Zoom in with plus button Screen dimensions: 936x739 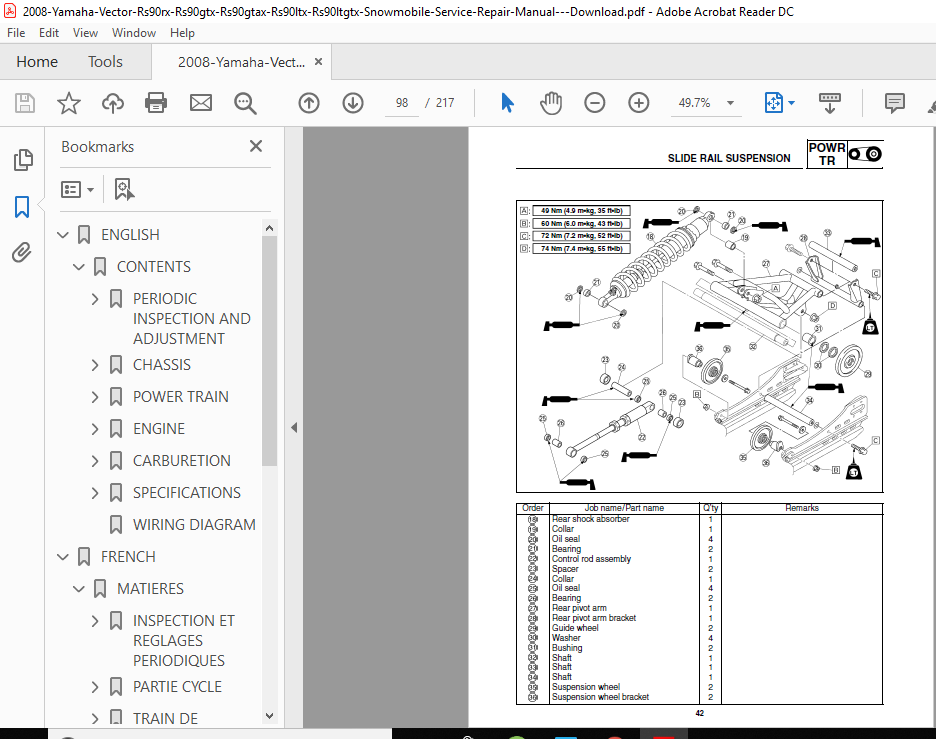pos(639,103)
